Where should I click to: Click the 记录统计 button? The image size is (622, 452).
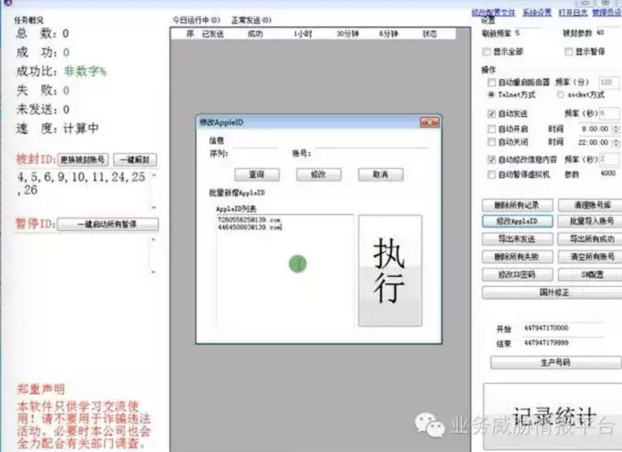pyautogui.click(x=553, y=416)
